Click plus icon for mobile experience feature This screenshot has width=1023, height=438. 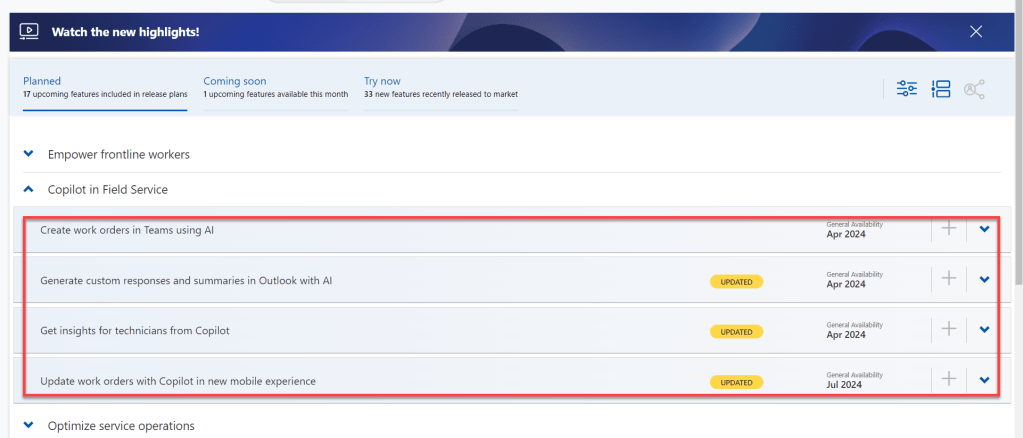click(x=949, y=379)
